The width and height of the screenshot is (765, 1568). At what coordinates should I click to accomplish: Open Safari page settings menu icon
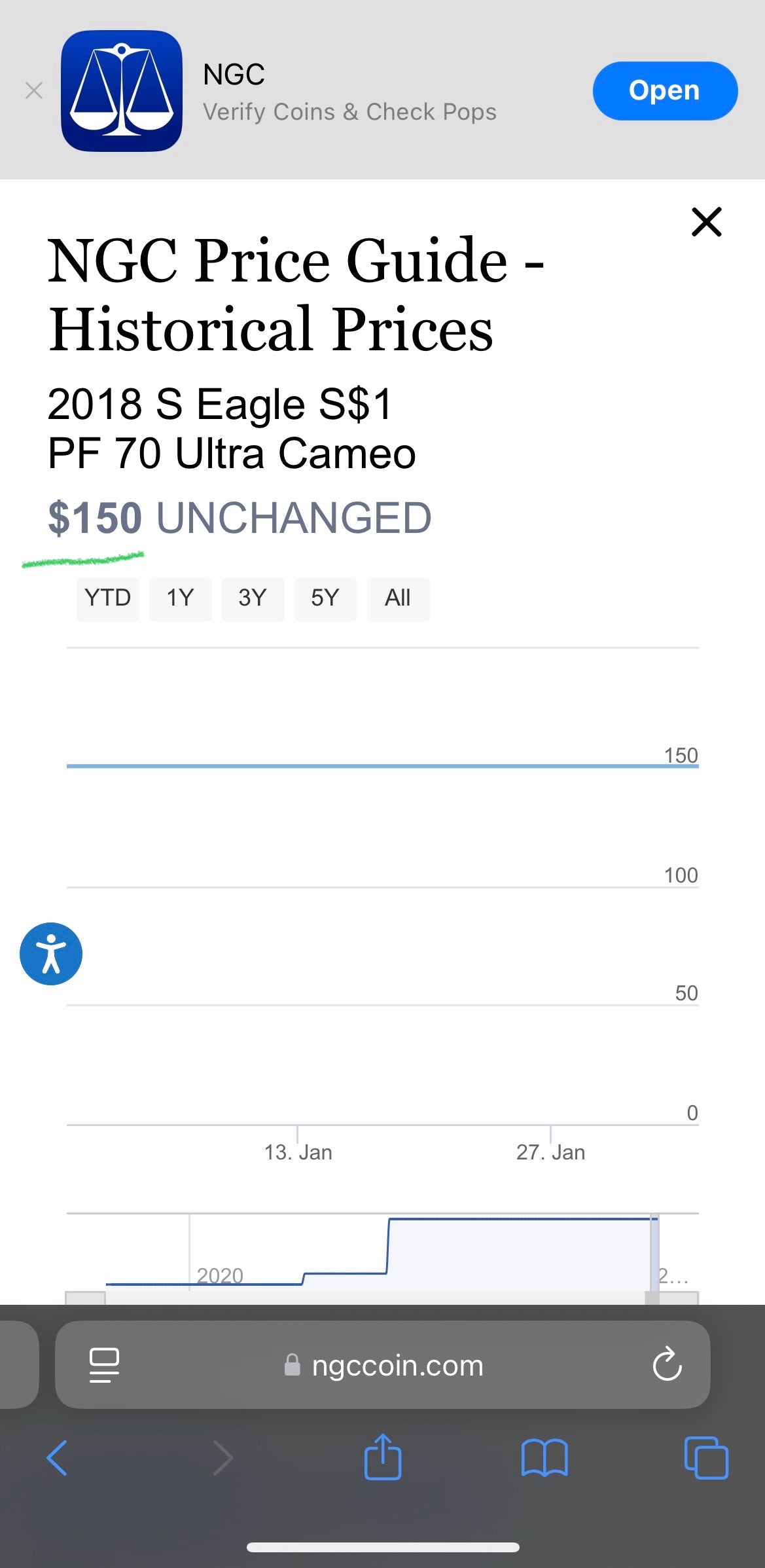coord(104,1366)
